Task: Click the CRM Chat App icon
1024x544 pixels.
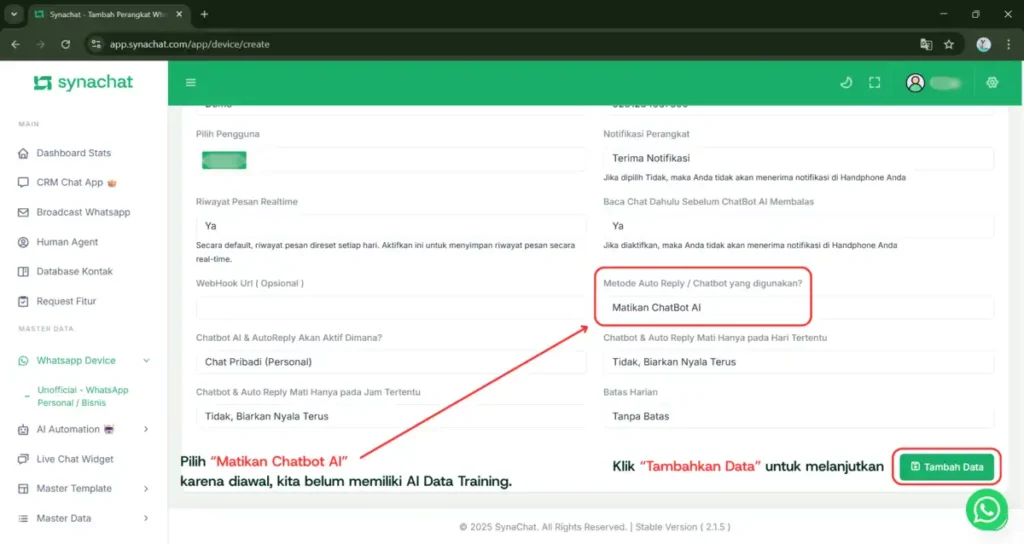Action: [24, 182]
